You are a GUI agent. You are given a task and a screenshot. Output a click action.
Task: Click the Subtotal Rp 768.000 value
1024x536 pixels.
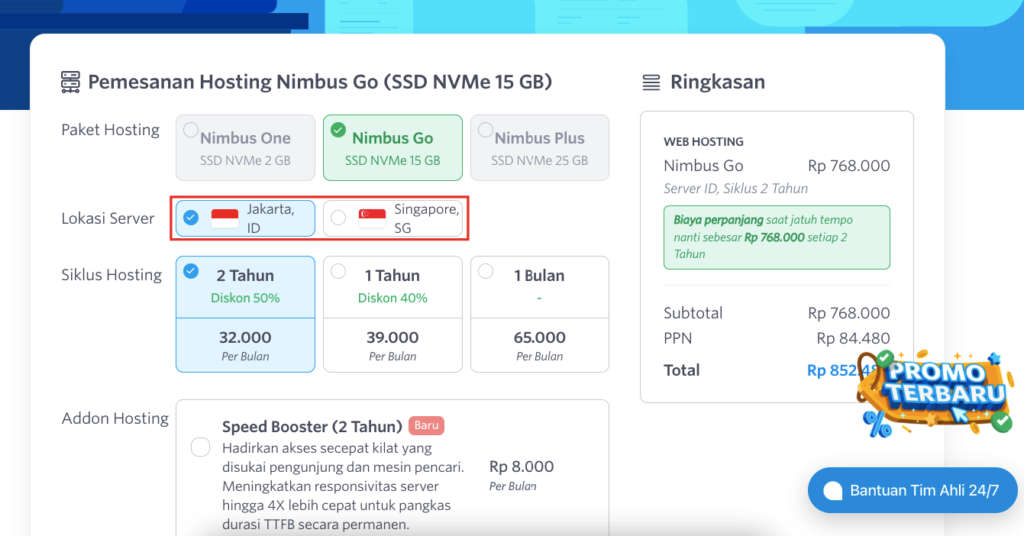tap(848, 313)
